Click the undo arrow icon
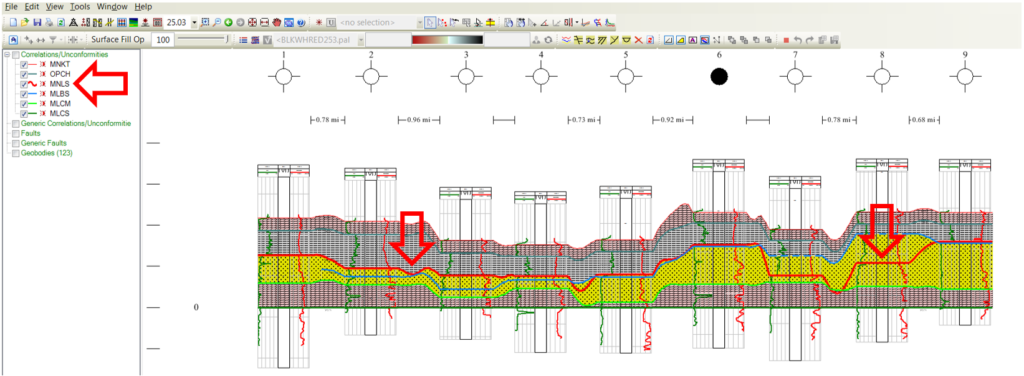 [798, 40]
